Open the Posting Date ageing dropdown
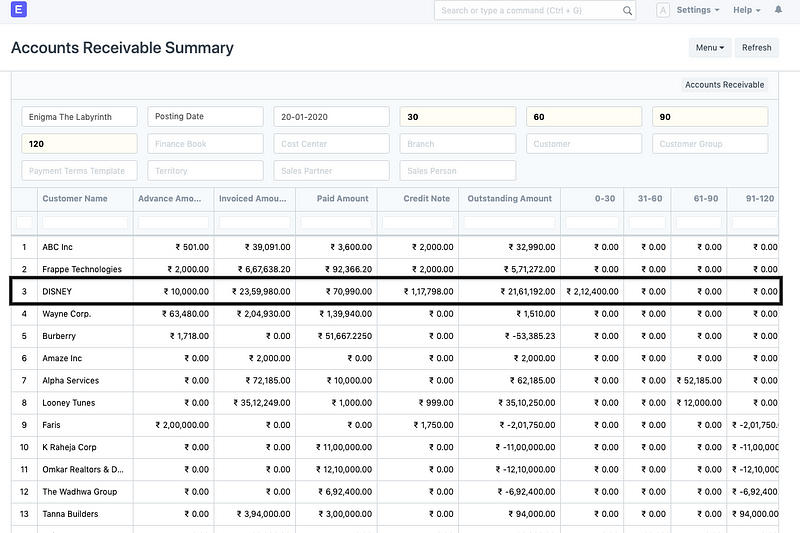800x533 pixels. click(x=205, y=117)
